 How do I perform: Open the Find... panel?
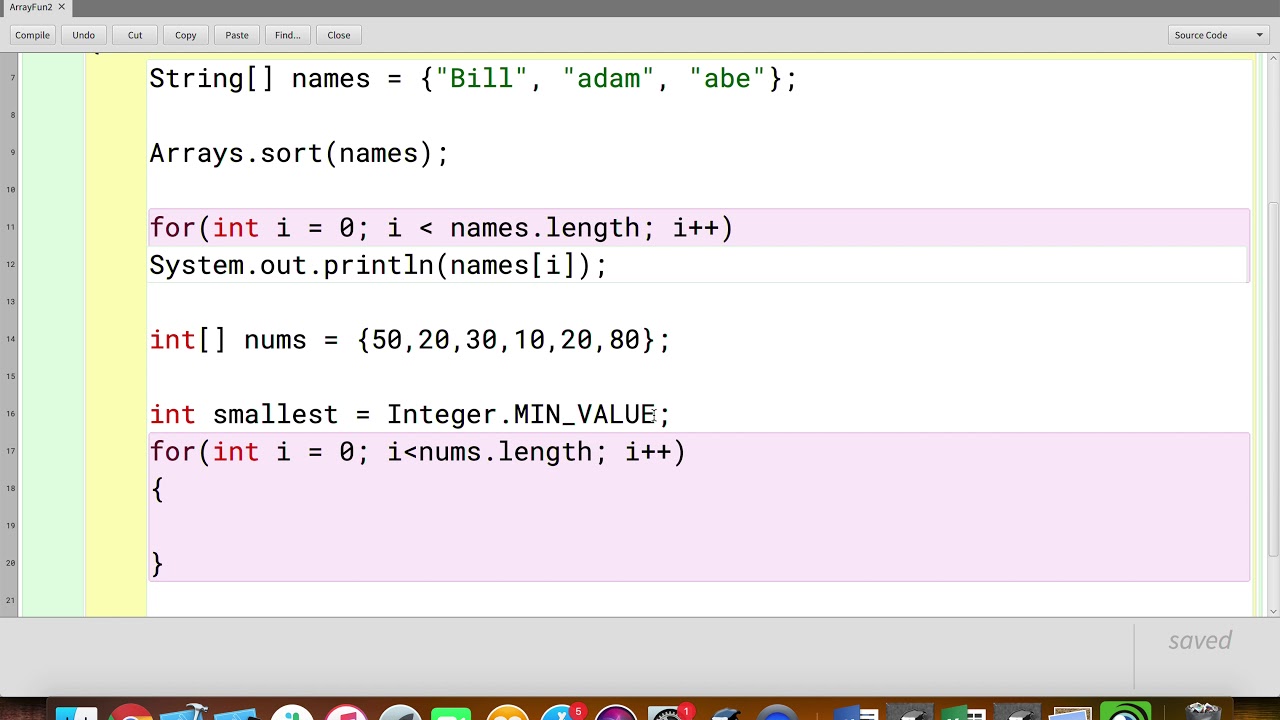click(x=288, y=35)
